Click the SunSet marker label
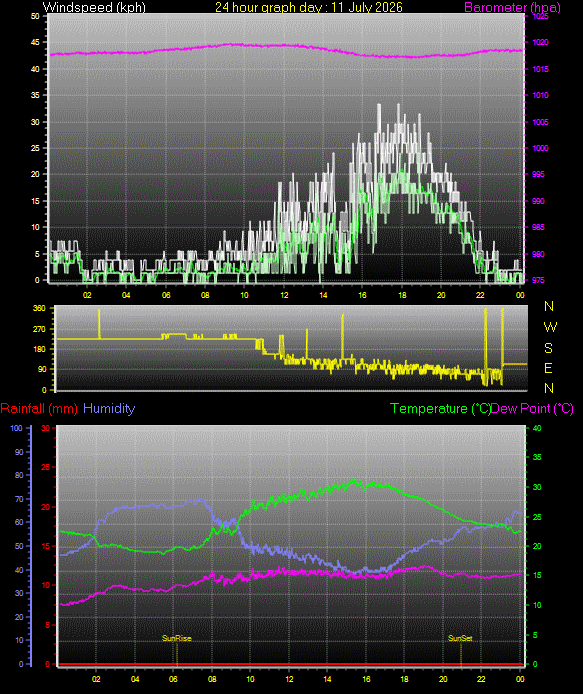583x694 pixels. 460,638
